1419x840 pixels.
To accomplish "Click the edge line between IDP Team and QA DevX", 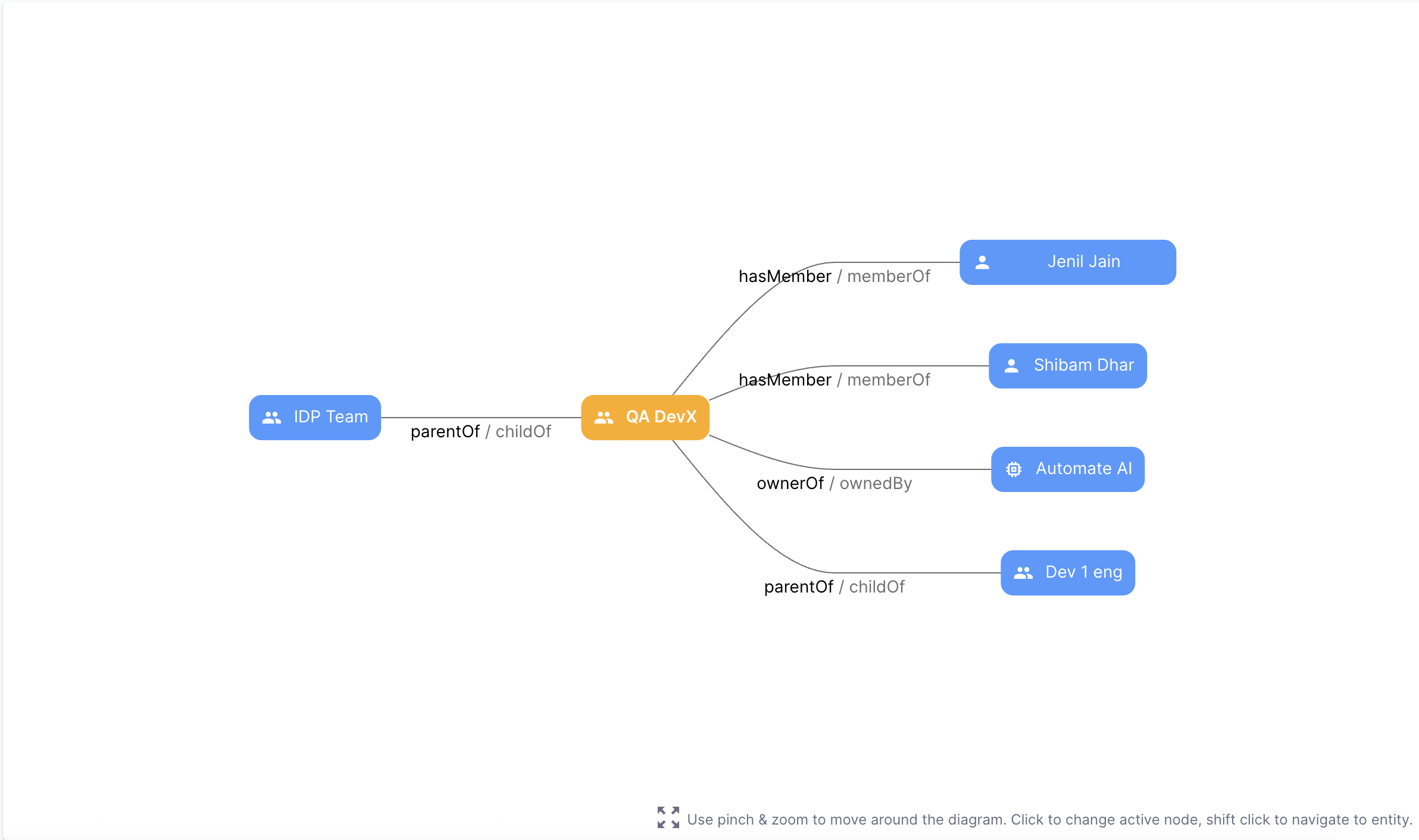I will tap(481, 418).
